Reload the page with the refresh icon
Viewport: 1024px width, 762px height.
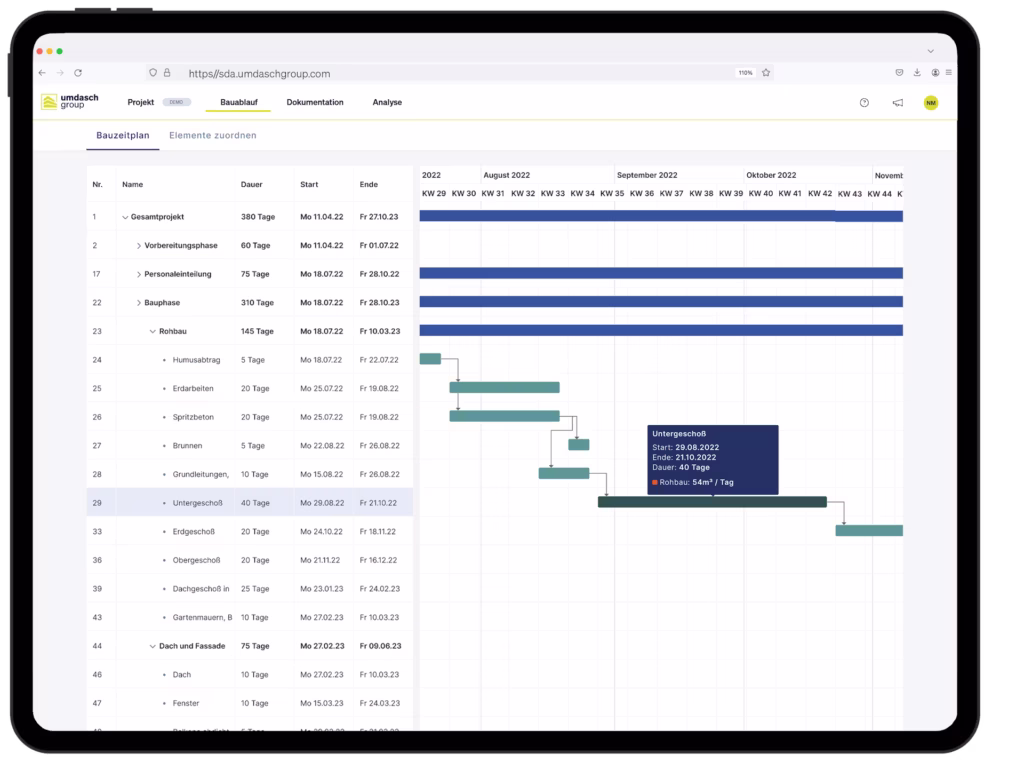coord(78,73)
